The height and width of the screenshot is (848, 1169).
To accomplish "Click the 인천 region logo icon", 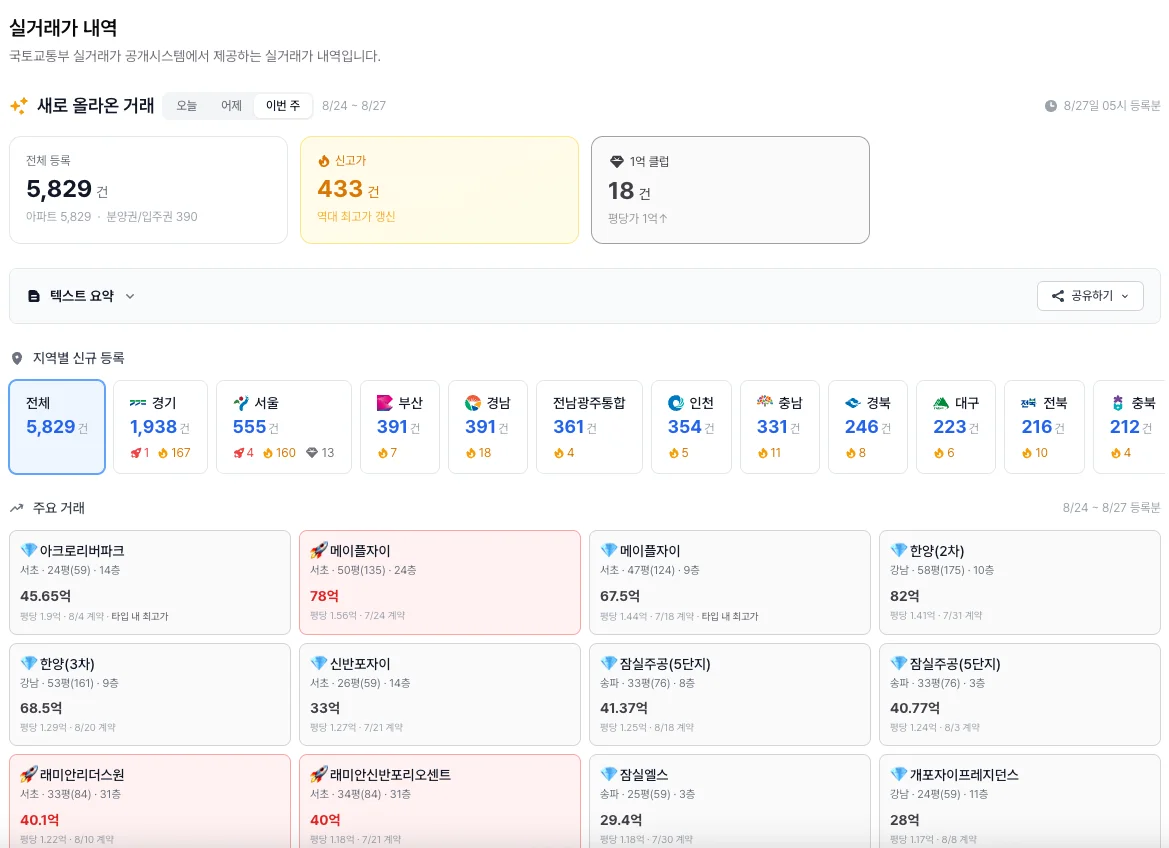I will (x=676, y=403).
